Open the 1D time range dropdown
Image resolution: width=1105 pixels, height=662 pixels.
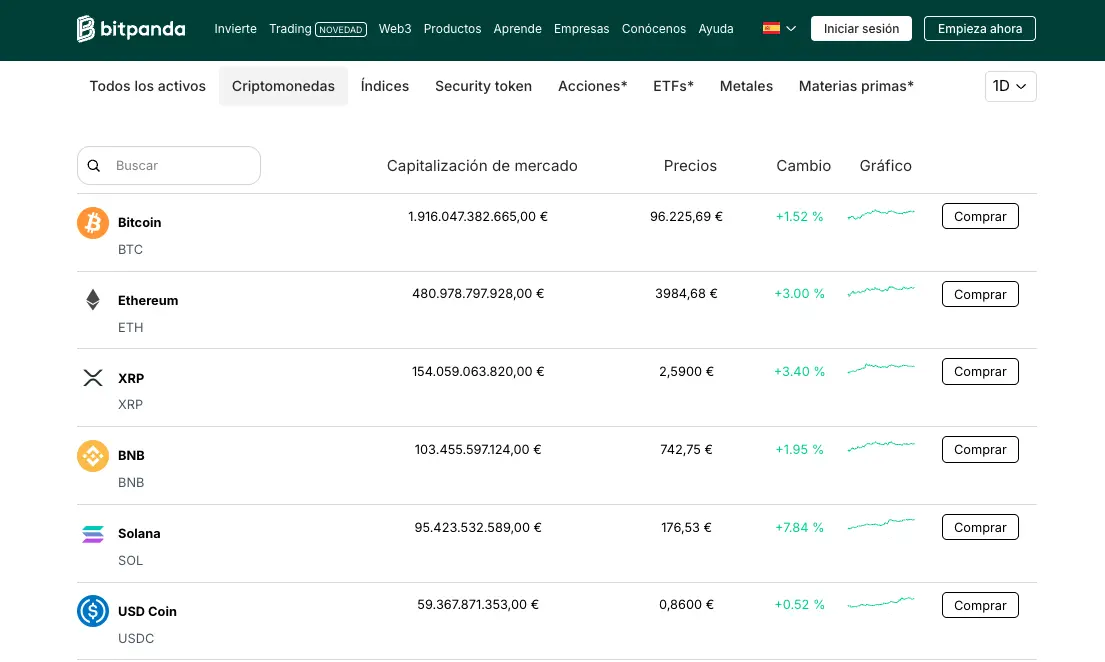1011,86
